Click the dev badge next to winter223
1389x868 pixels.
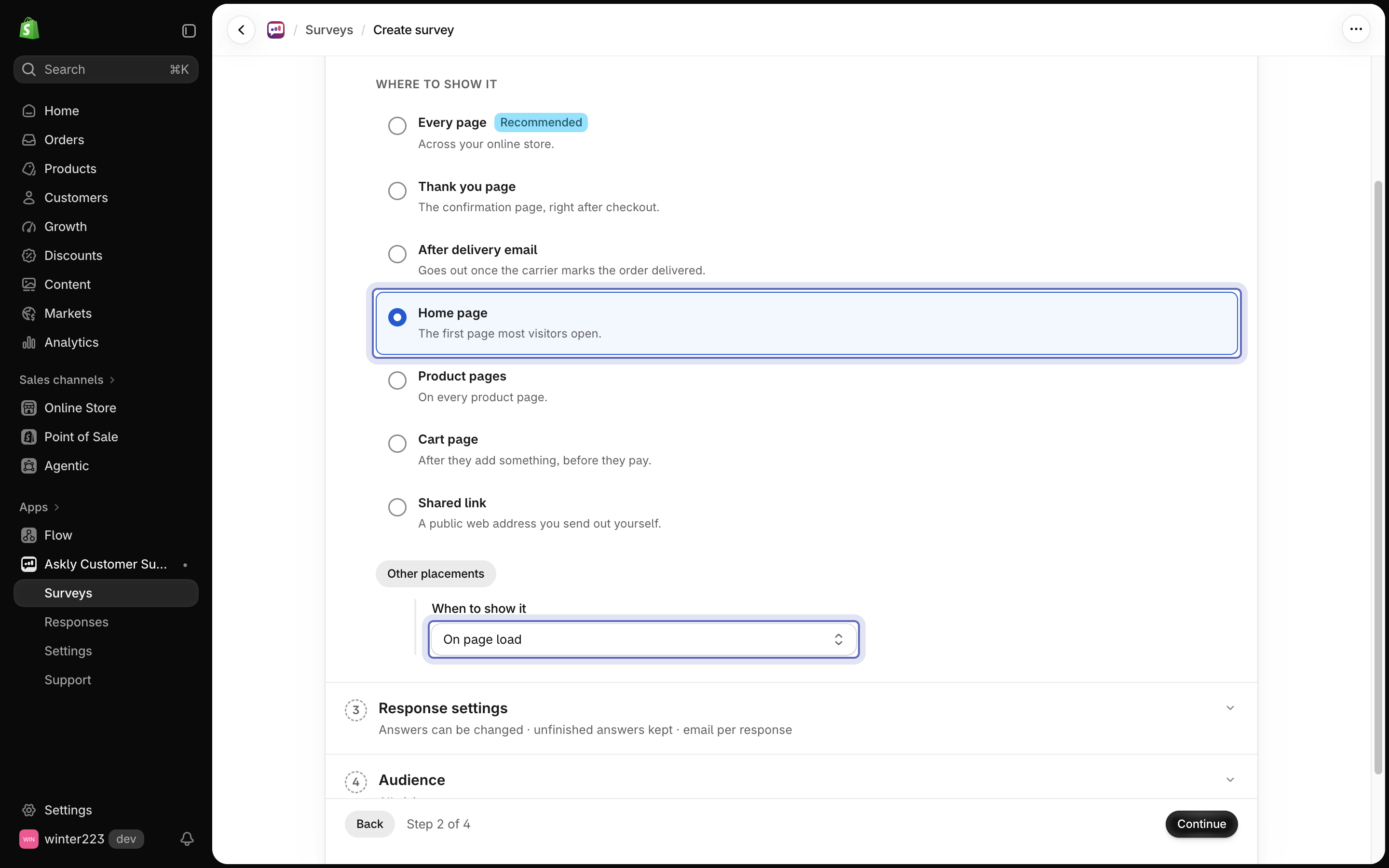(126, 839)
